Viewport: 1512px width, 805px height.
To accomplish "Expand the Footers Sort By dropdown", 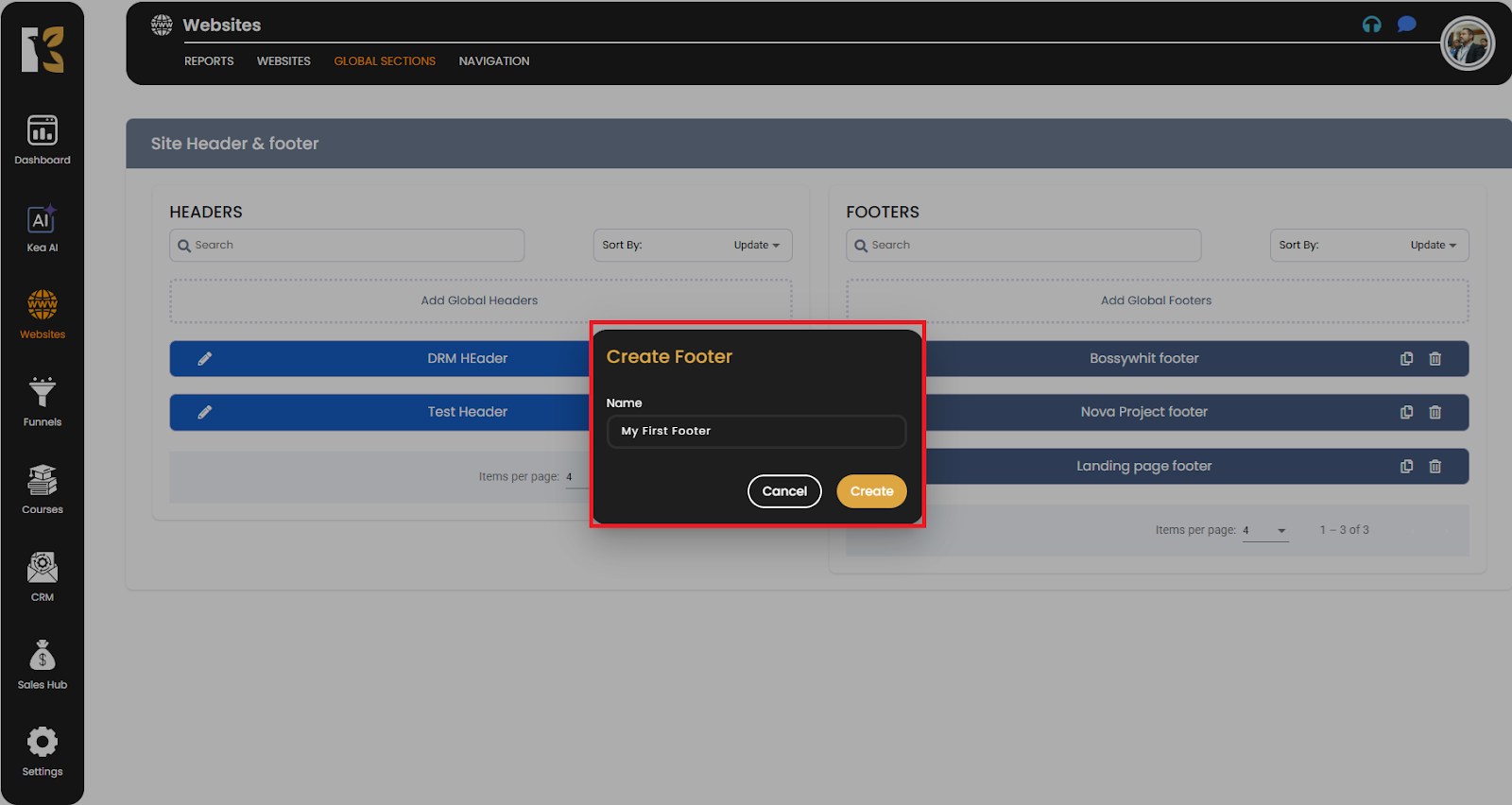I will tap(1368, 246).
